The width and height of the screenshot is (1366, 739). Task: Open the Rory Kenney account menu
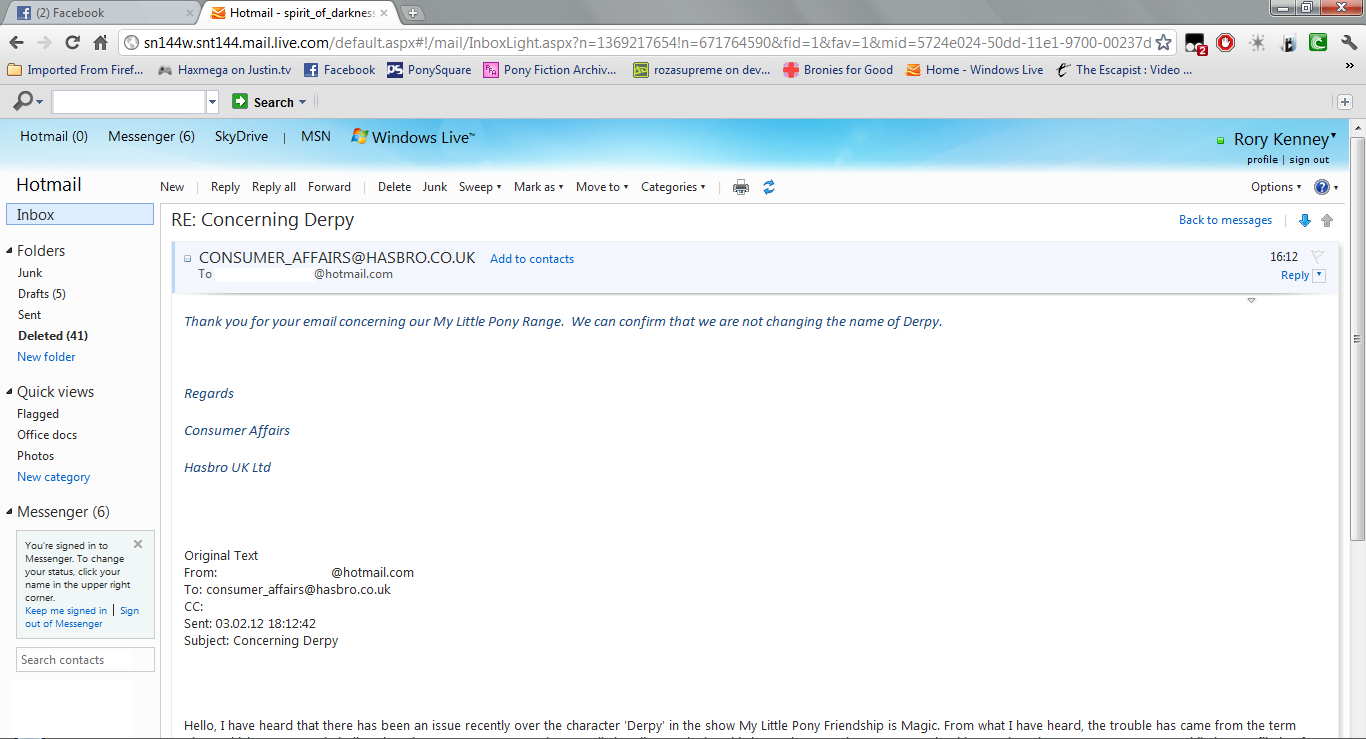click(1285, 139)
